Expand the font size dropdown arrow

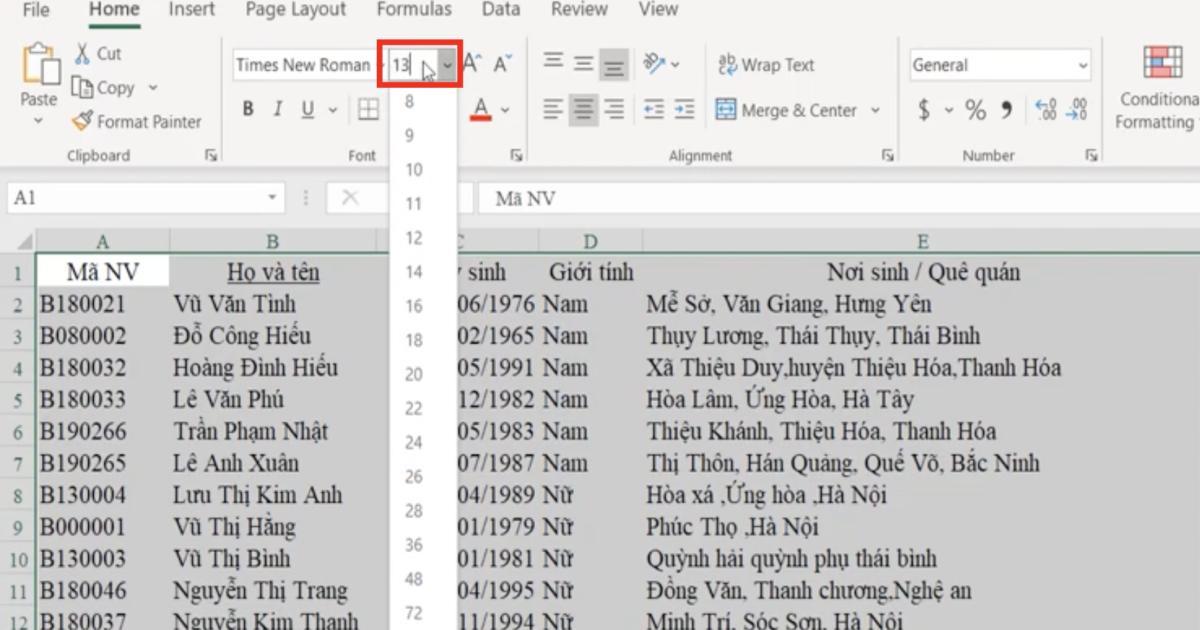tap(448, 66)
